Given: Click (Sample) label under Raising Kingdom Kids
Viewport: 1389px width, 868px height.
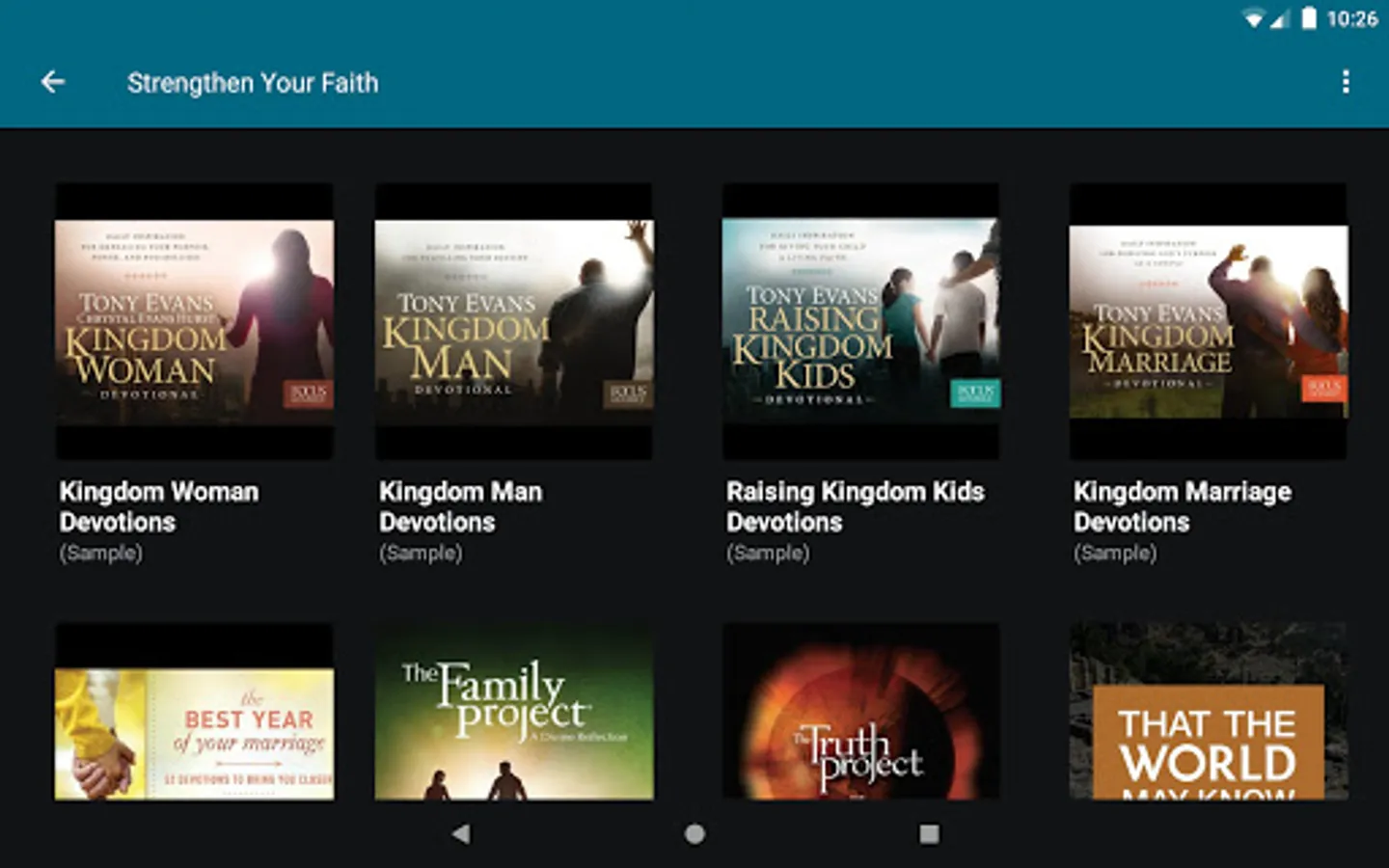Looking at the screenshot, I should 768,553.
